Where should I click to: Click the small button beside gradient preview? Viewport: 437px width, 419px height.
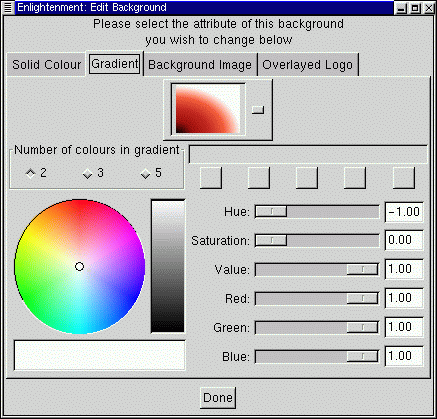coord(258,110)
